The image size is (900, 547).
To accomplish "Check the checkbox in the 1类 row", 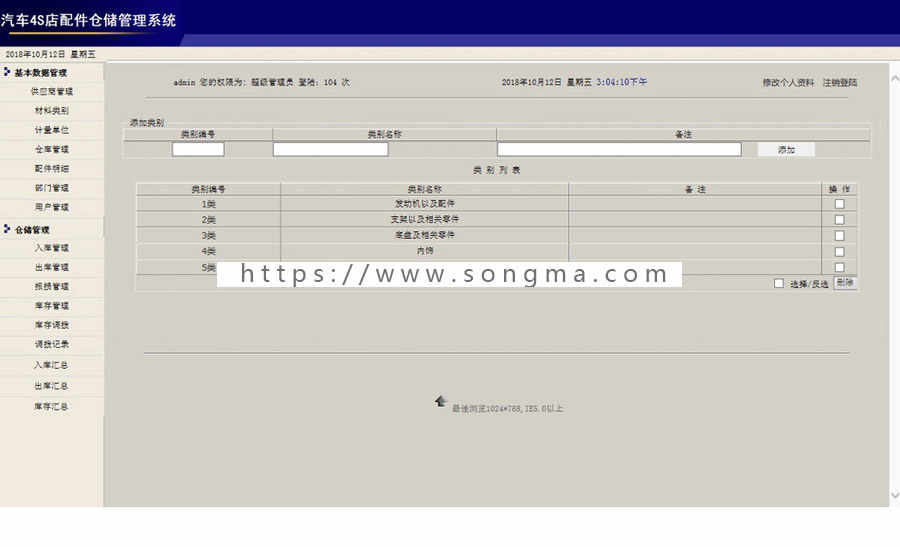I will (x=839, y=204).
